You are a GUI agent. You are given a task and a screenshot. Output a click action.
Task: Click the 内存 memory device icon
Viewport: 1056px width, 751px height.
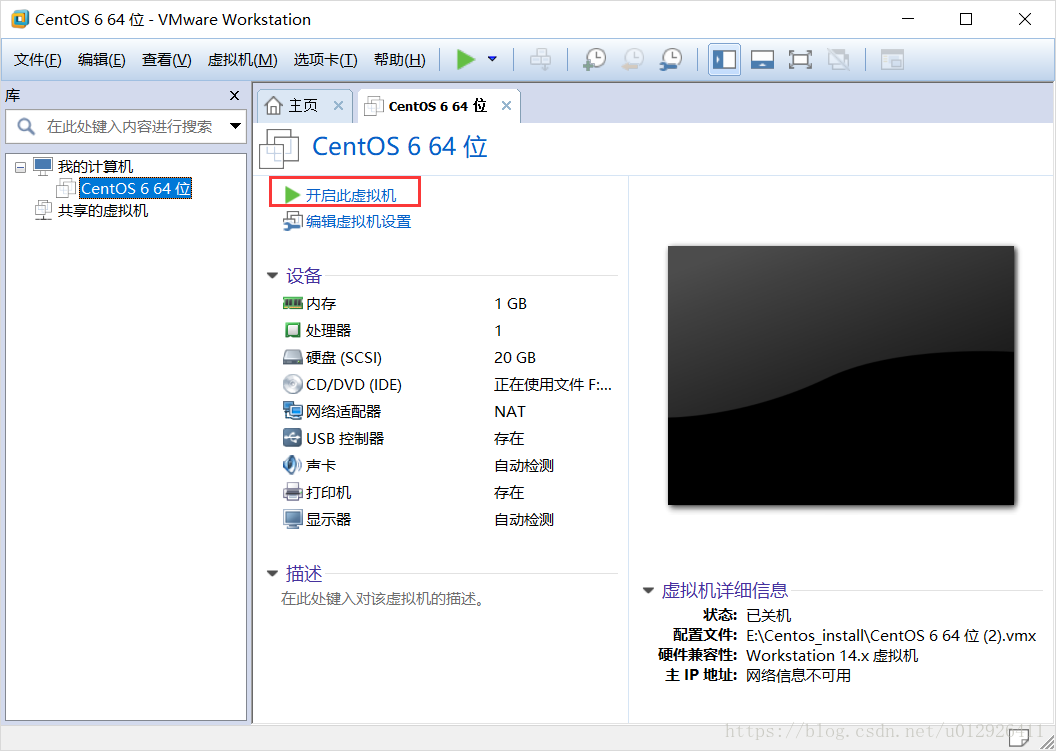click(292, 304)
